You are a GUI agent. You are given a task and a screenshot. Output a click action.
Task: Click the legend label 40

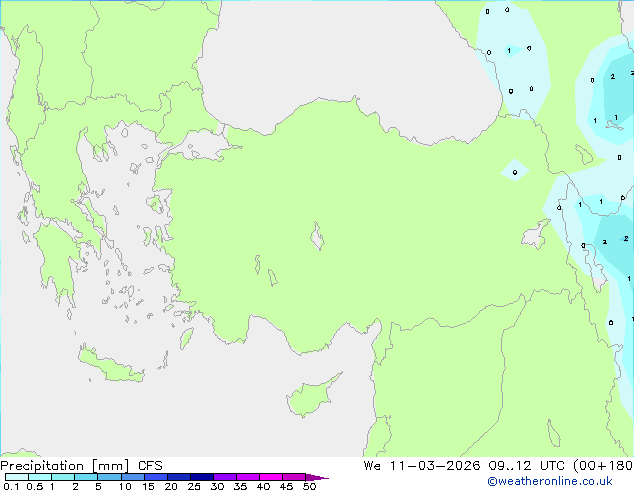[x=263, y=486]
